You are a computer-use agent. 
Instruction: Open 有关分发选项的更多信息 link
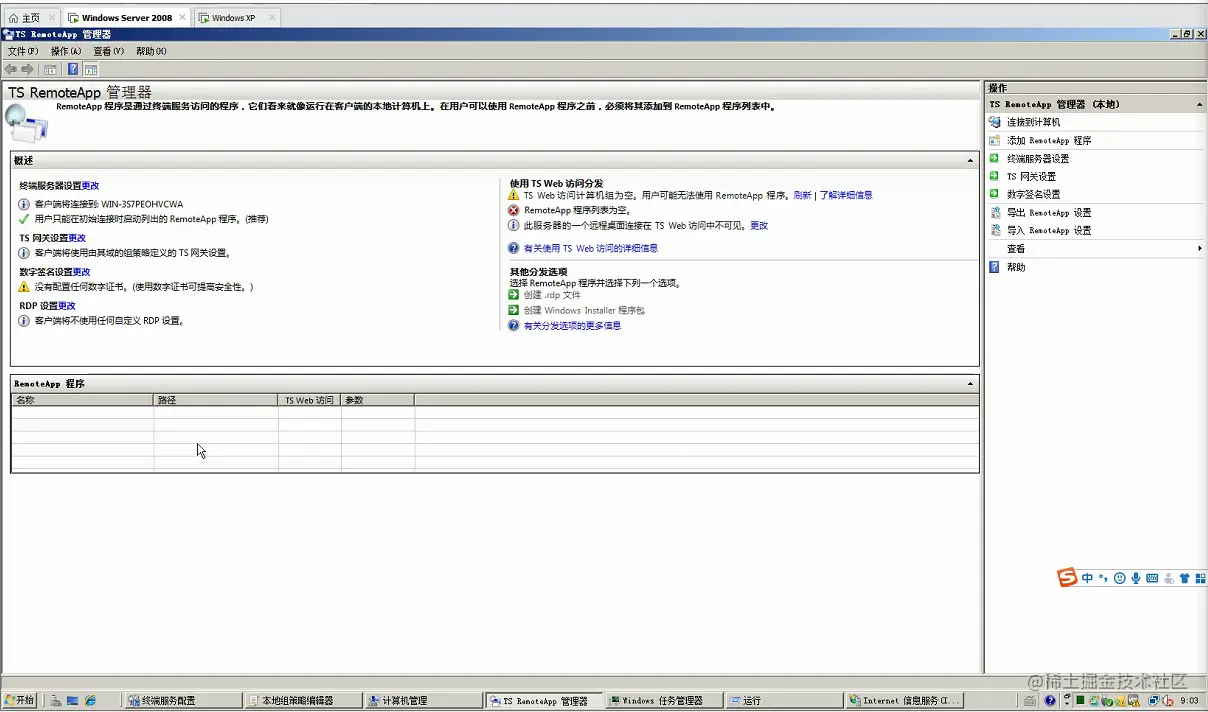(572, 326)
